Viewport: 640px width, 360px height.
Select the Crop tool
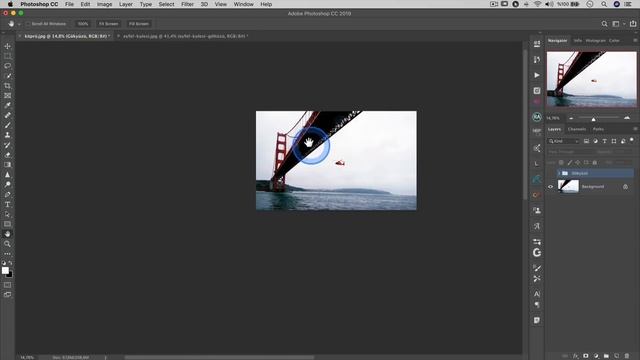7,86
